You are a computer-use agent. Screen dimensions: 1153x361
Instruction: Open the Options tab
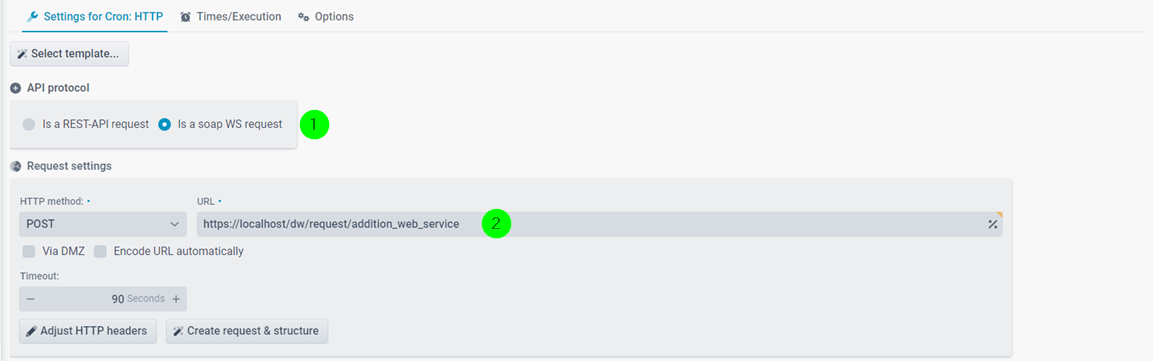pos(326,16)
